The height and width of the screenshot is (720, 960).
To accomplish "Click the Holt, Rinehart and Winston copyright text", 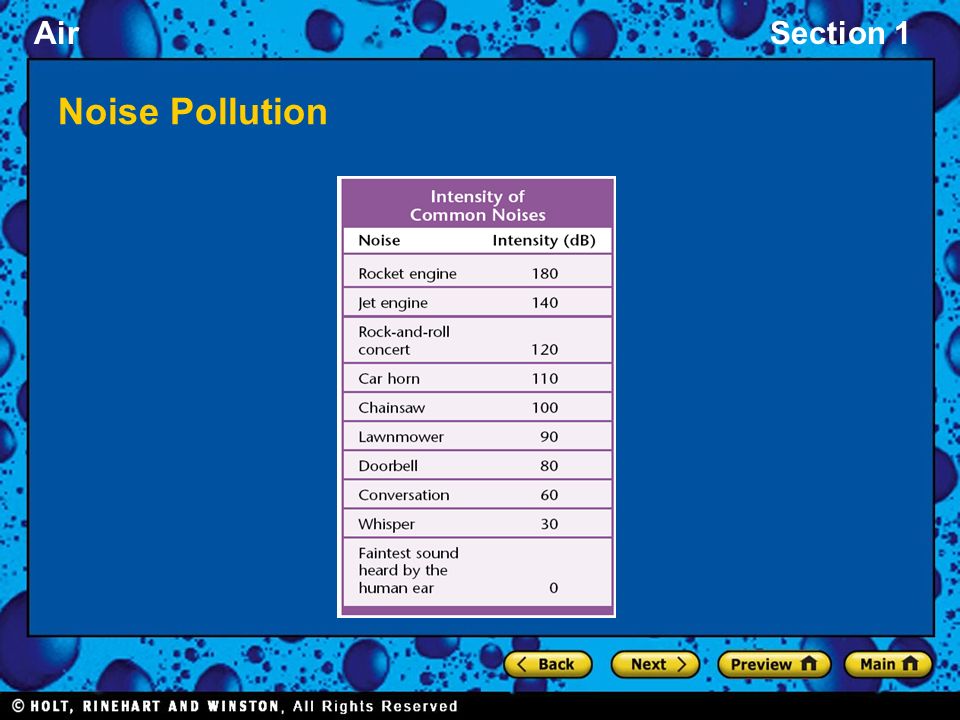I will tap(235, 706).
